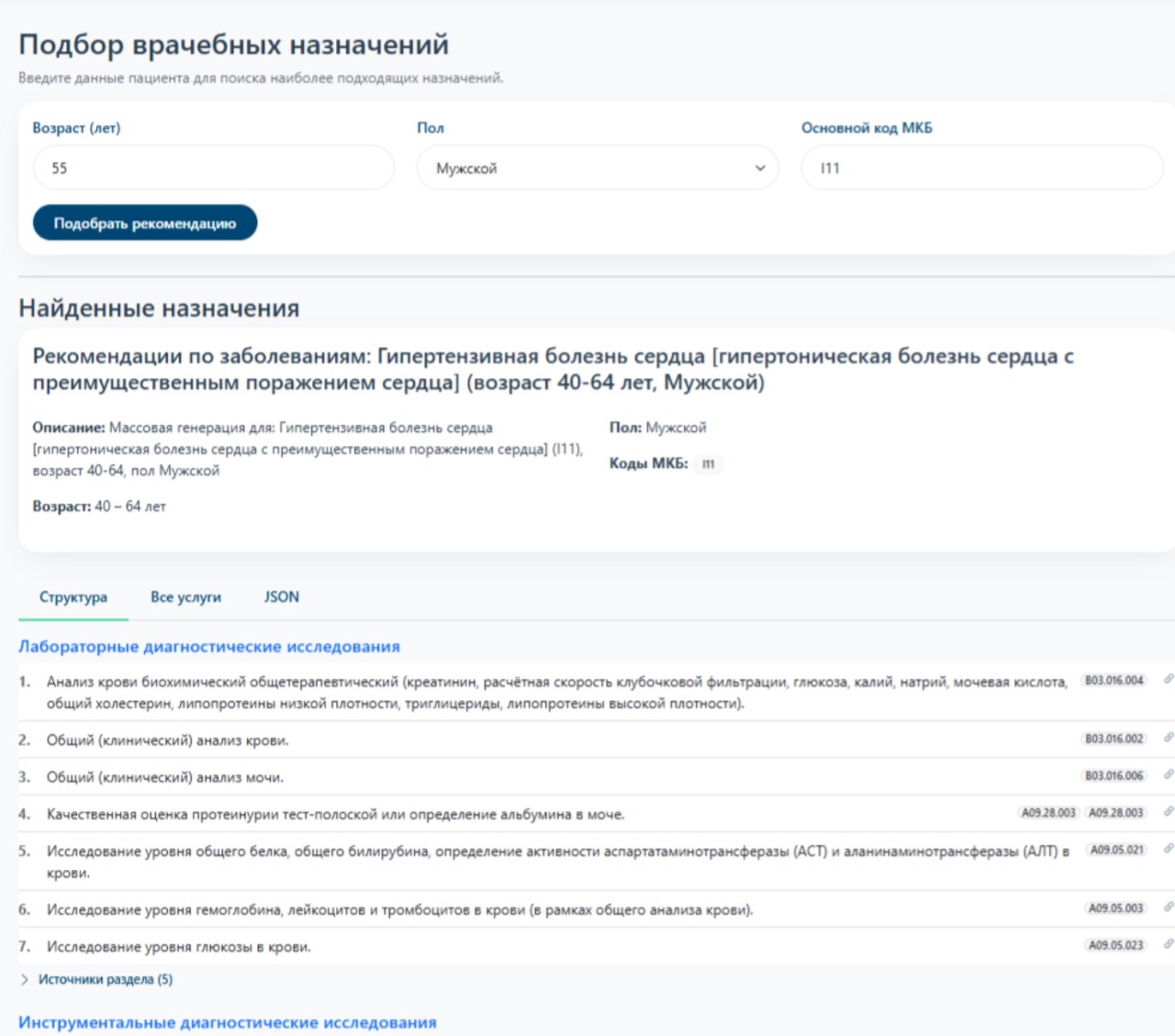This screenshot has width=1175, height=1036.
Task: Click the B03.016.002 code badge
Action: tap(1113, 737)
